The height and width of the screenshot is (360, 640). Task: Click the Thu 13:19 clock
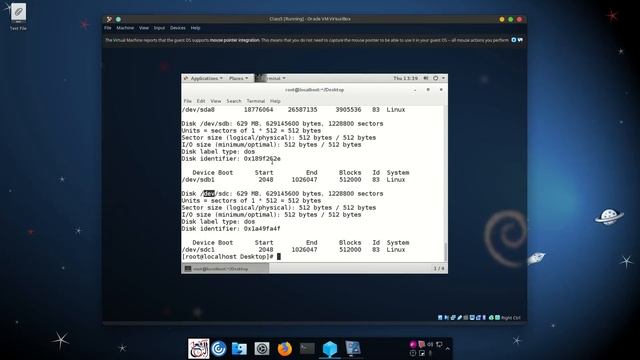[405, 78]
